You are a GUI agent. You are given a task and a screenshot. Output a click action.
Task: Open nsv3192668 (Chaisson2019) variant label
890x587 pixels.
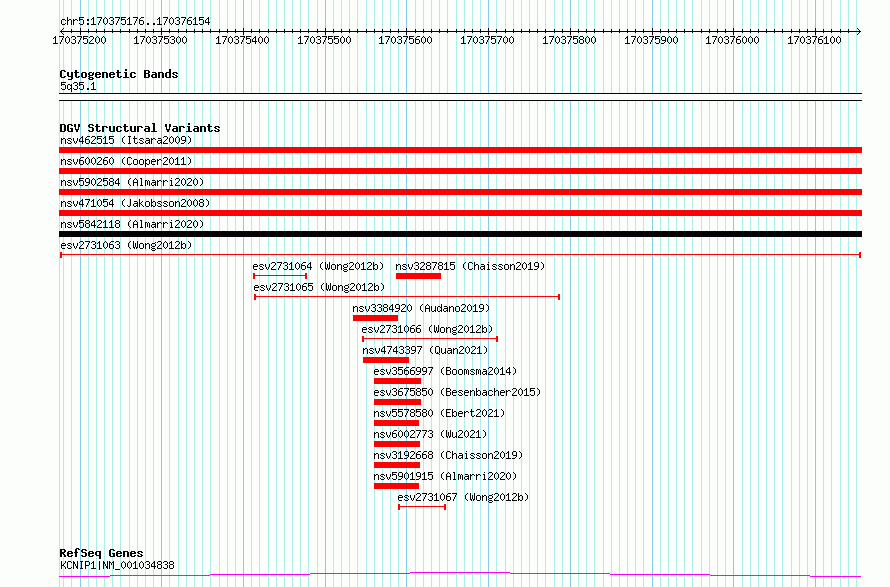coord(448,455)
